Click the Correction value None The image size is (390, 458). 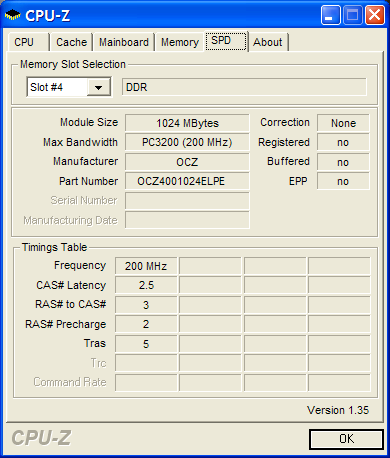coord(343,123)
